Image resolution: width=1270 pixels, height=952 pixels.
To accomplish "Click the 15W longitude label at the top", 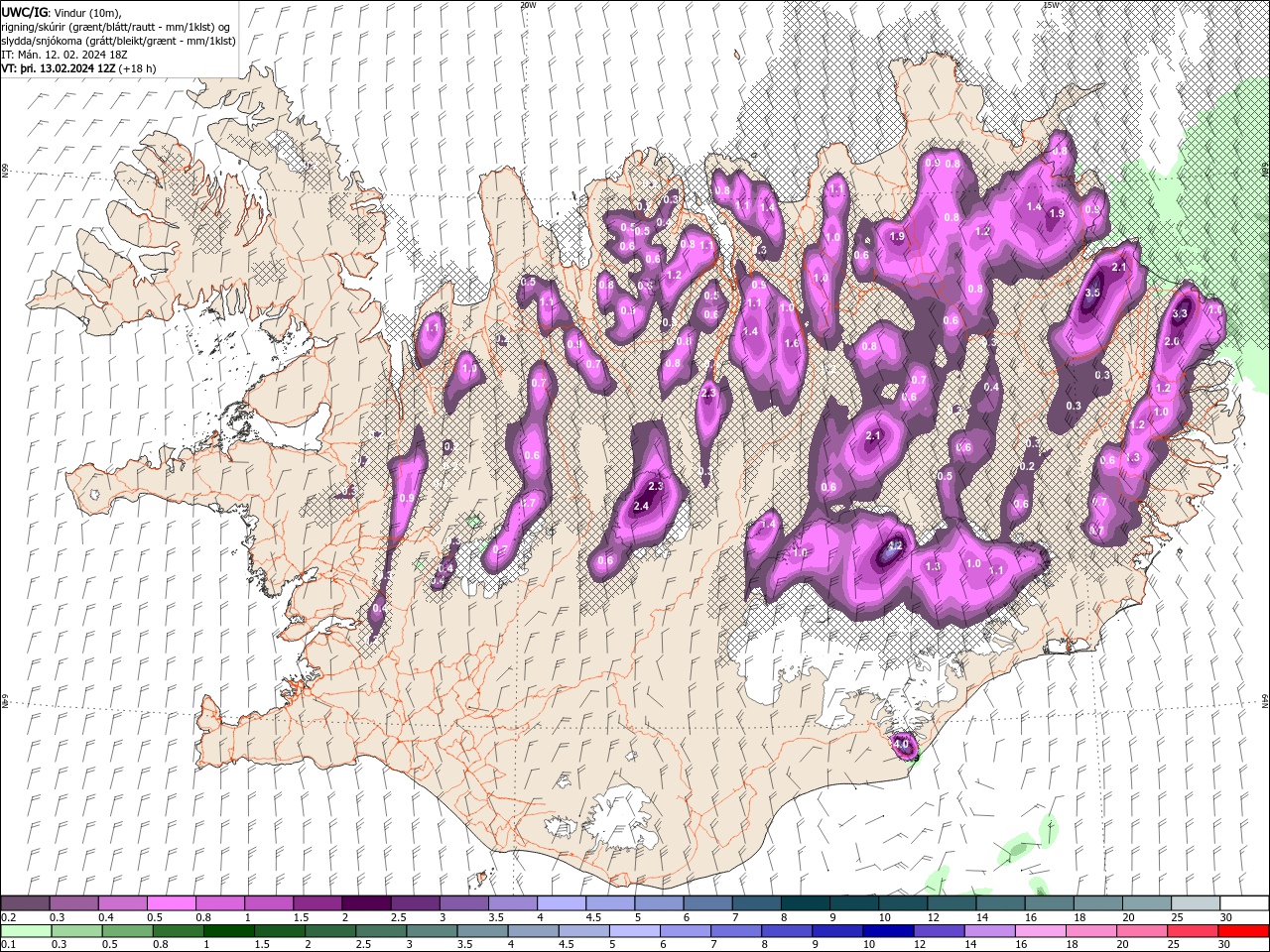I will pyautogui.click(x=1051, y=5).
